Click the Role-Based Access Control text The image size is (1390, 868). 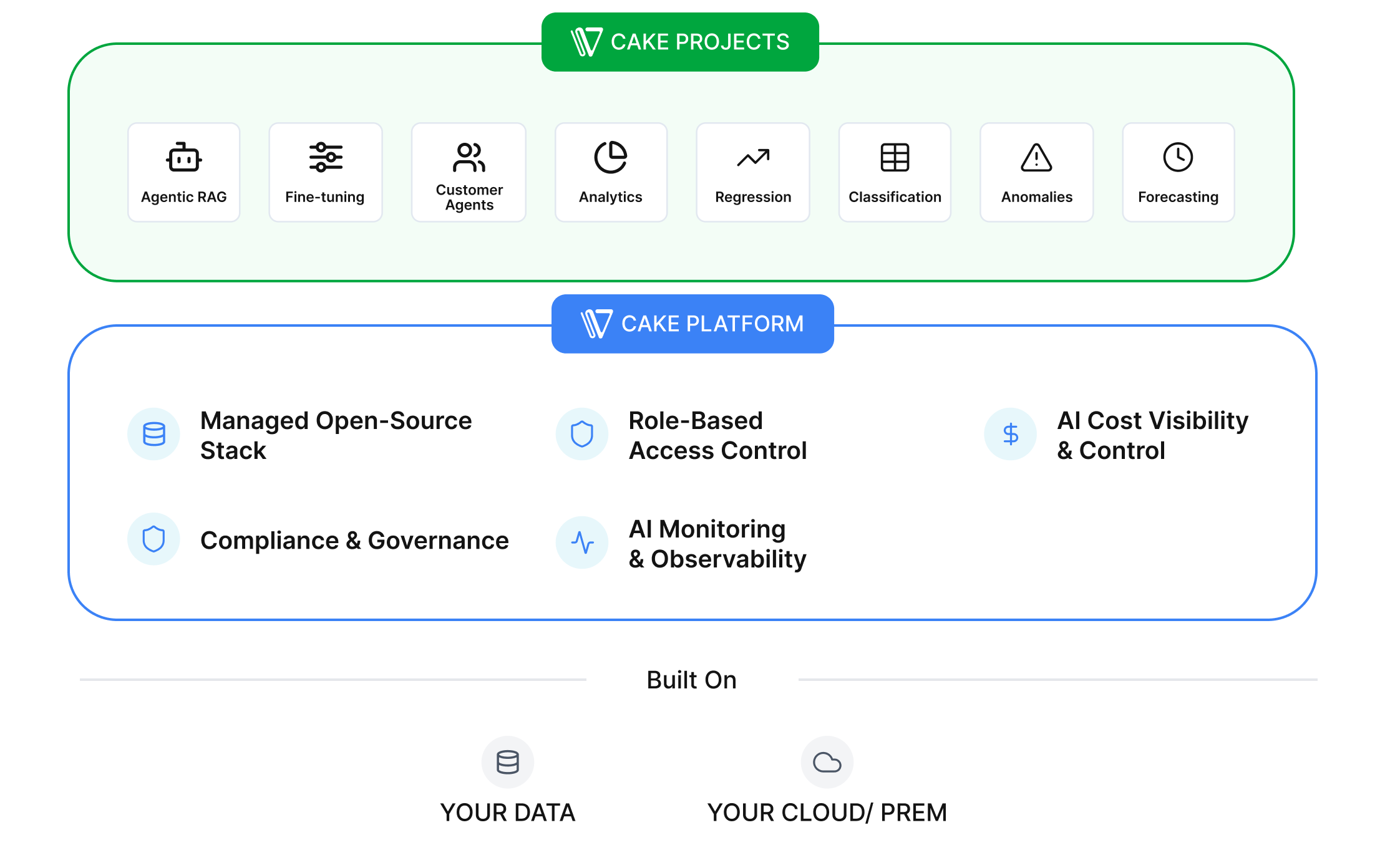point(717,435)
